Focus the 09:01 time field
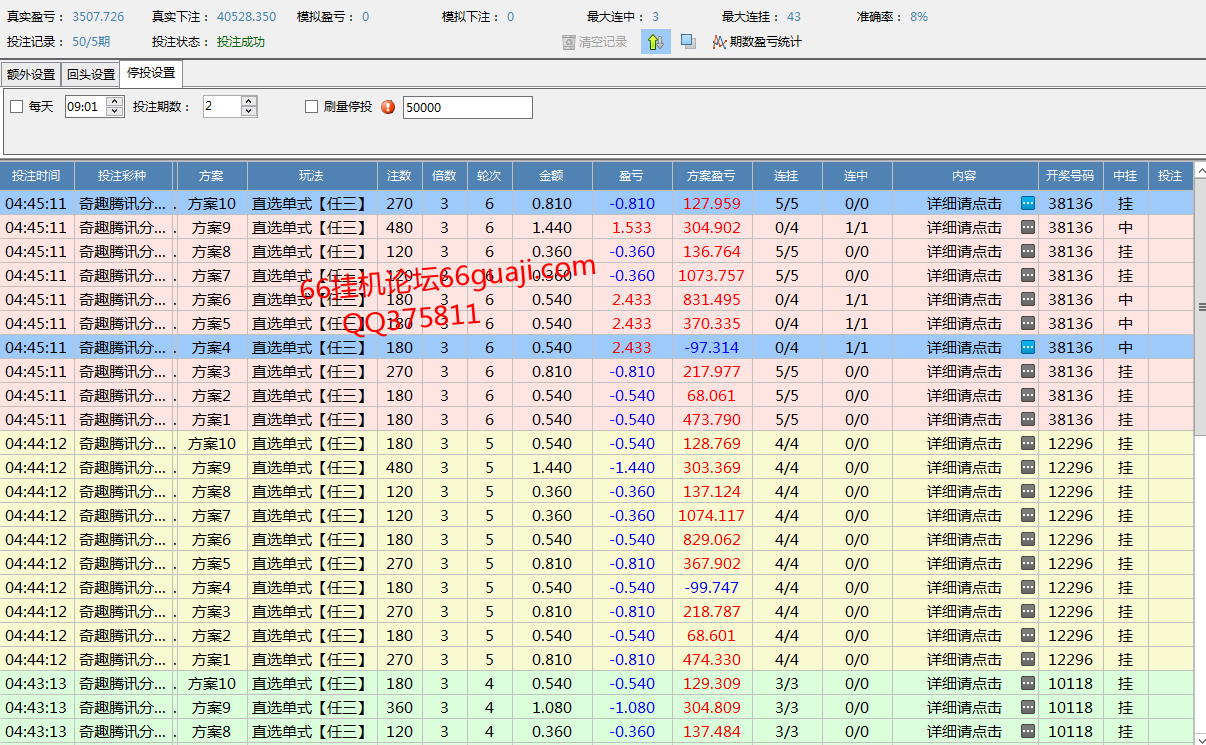Viewport: 1206px width, 745px height. [85, 107]
